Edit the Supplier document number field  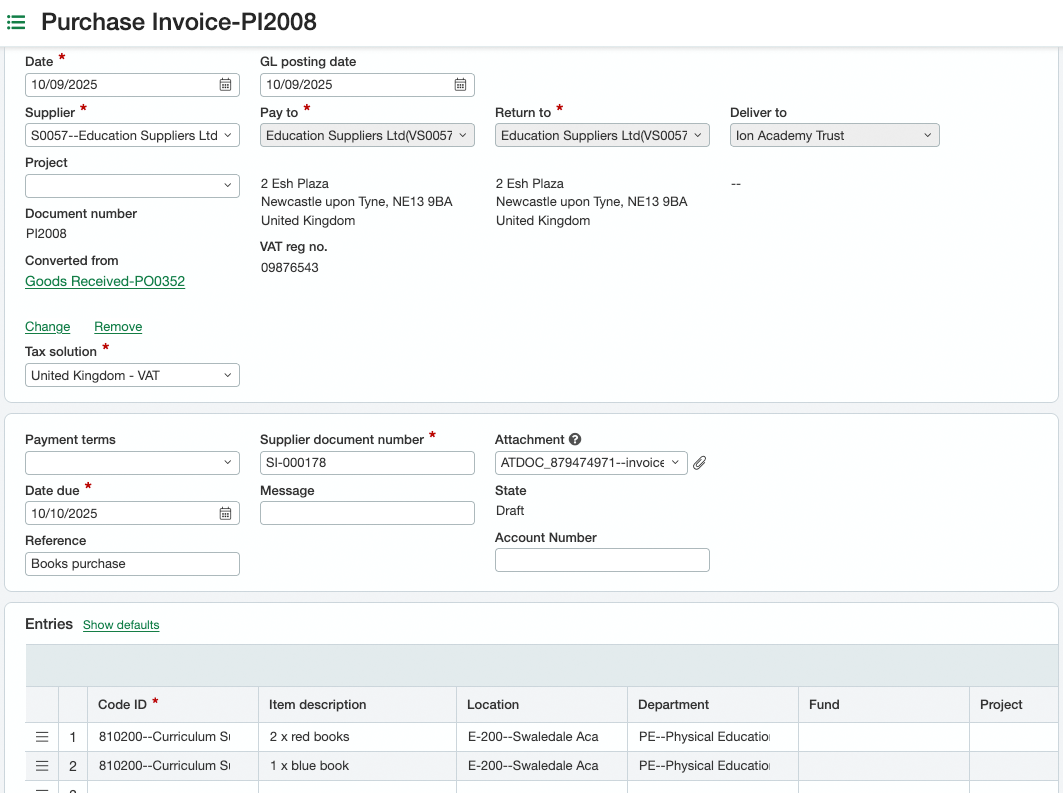[x=367, y=463]
